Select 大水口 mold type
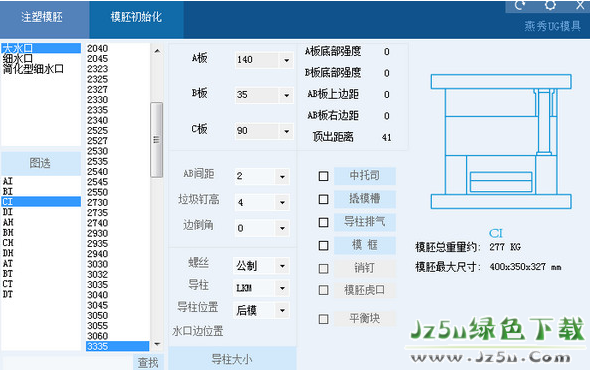The width and height of the screenshot is (591, 370). tap(41, 48)
